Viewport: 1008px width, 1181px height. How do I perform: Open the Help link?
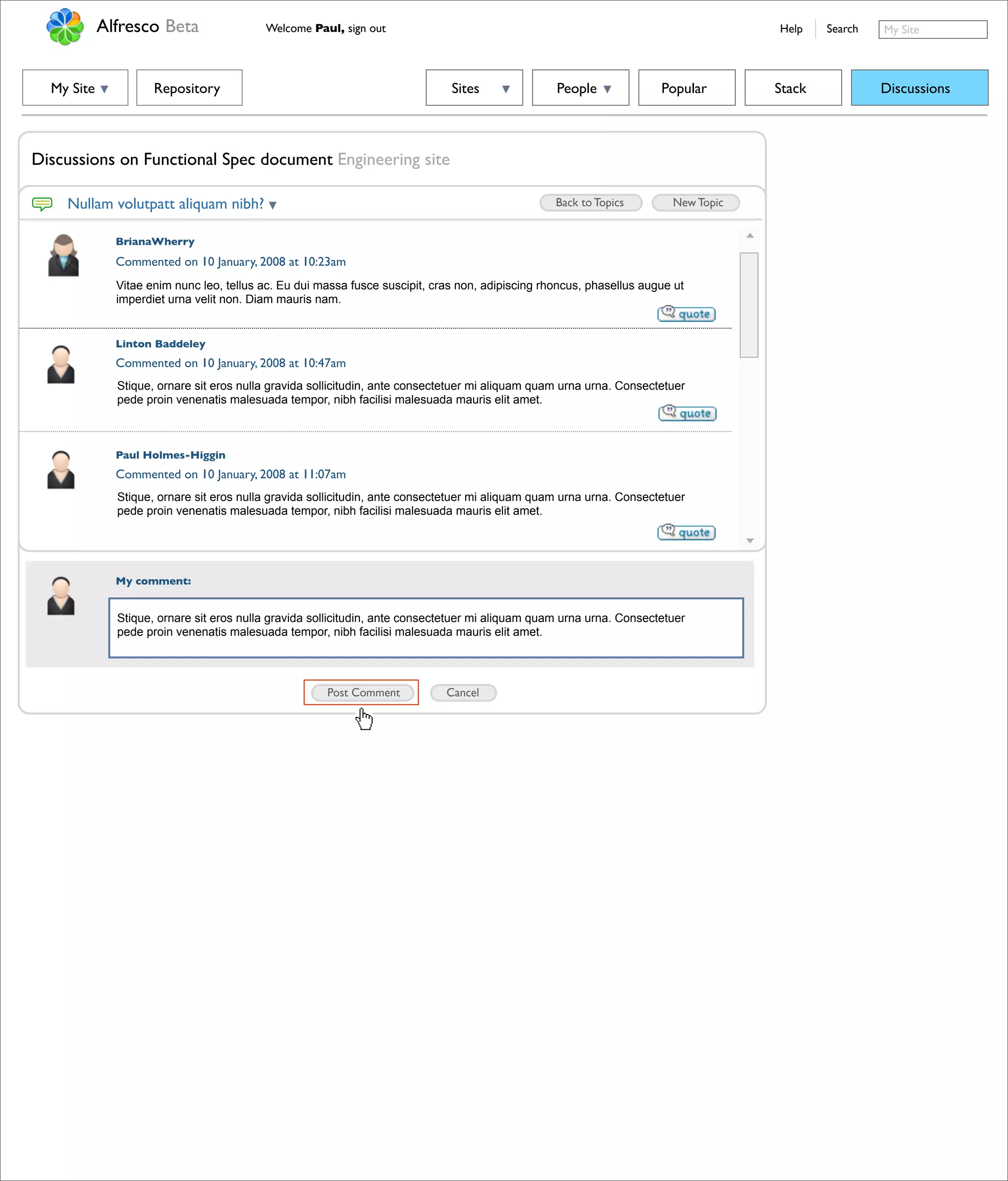point(791,29)
